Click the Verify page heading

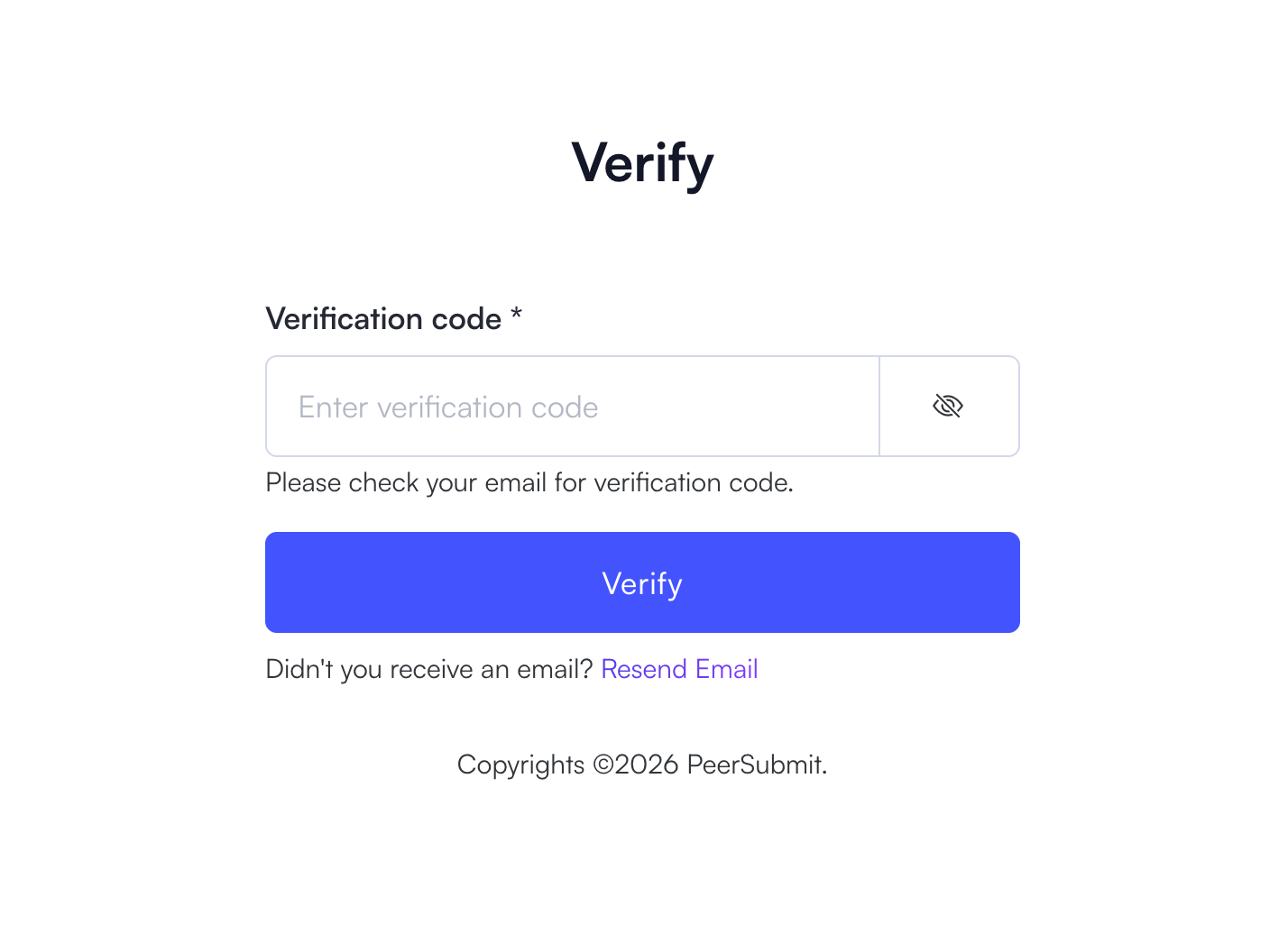[x=641, y=162]
